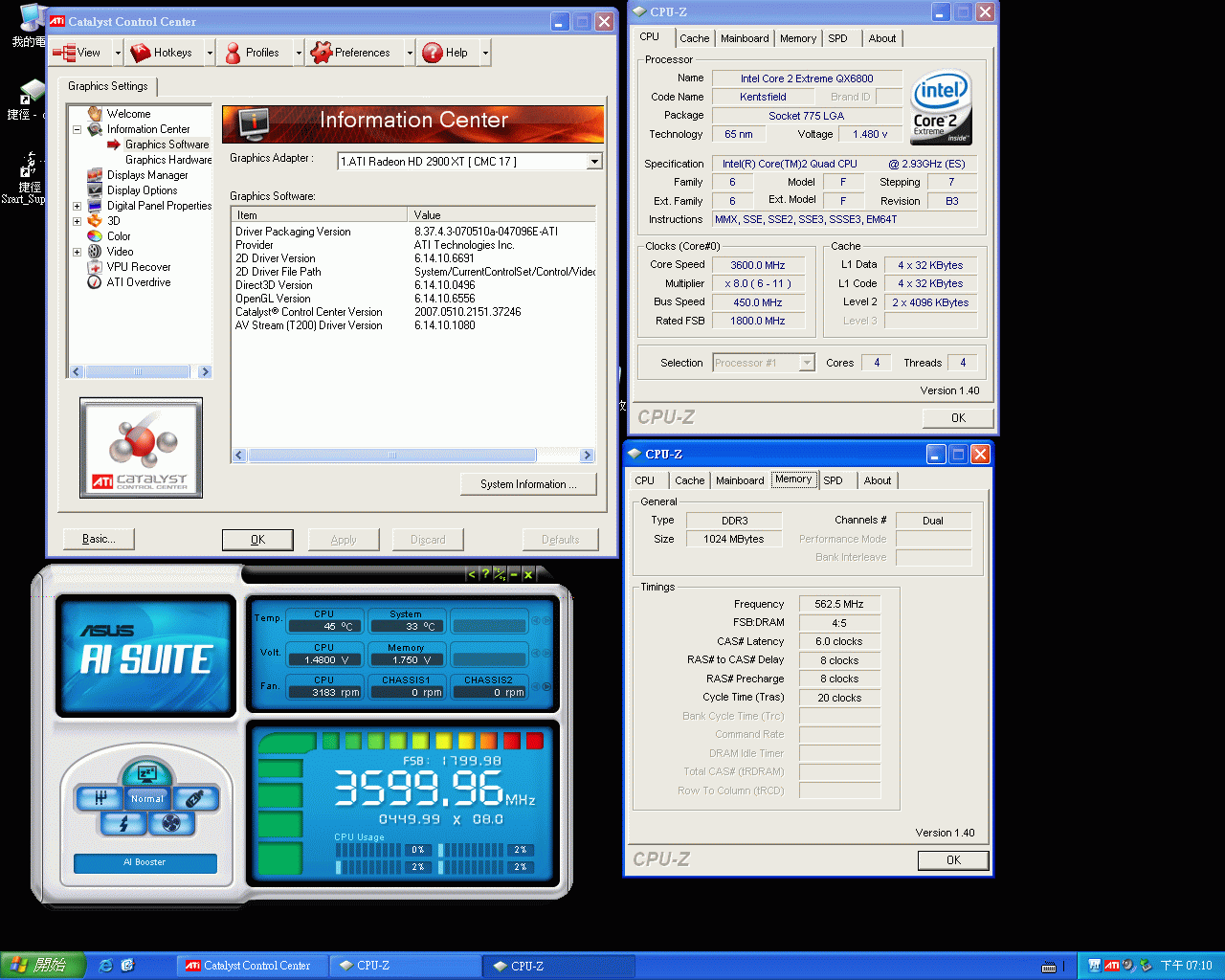Switch to Catalyst Control Center taskbar button
The image size is (1225, 980).
click(x=253, y=966)
